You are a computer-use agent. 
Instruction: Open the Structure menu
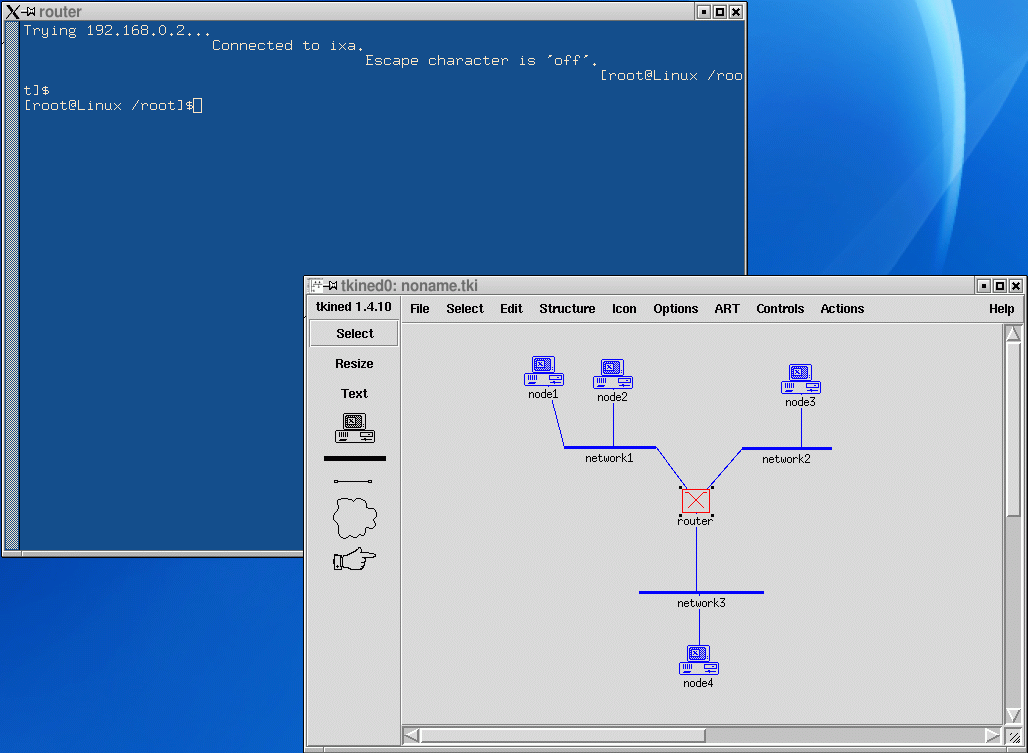[x=567, y=309]
